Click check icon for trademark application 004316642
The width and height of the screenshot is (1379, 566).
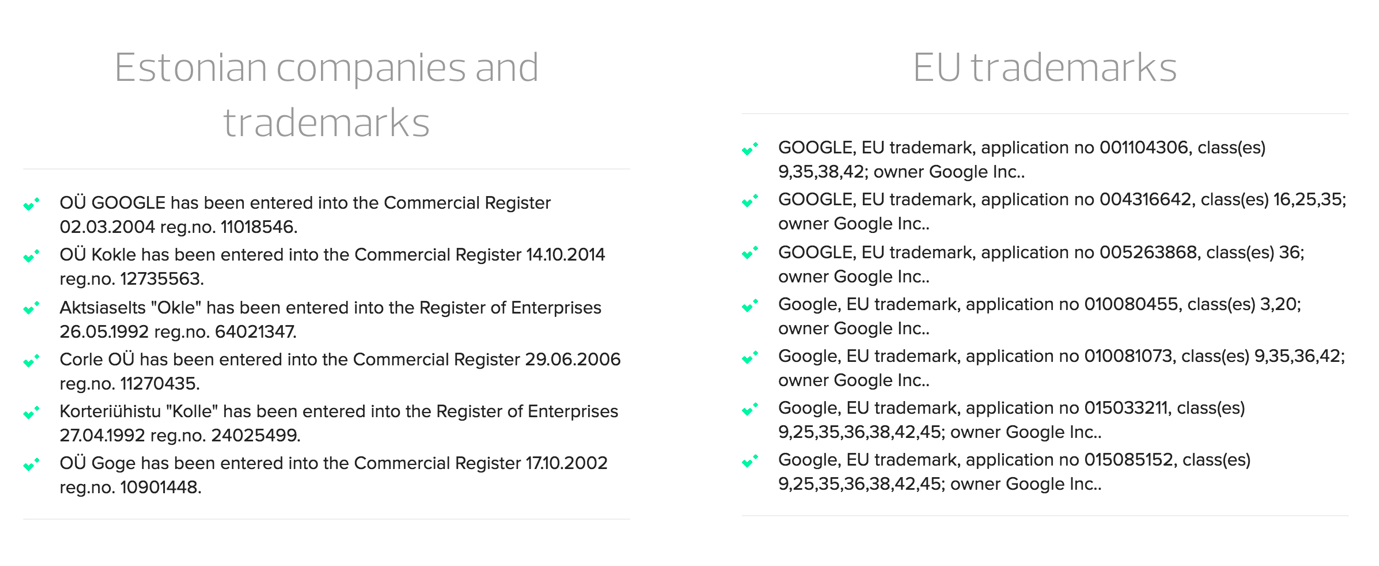(x=750, y=201)
